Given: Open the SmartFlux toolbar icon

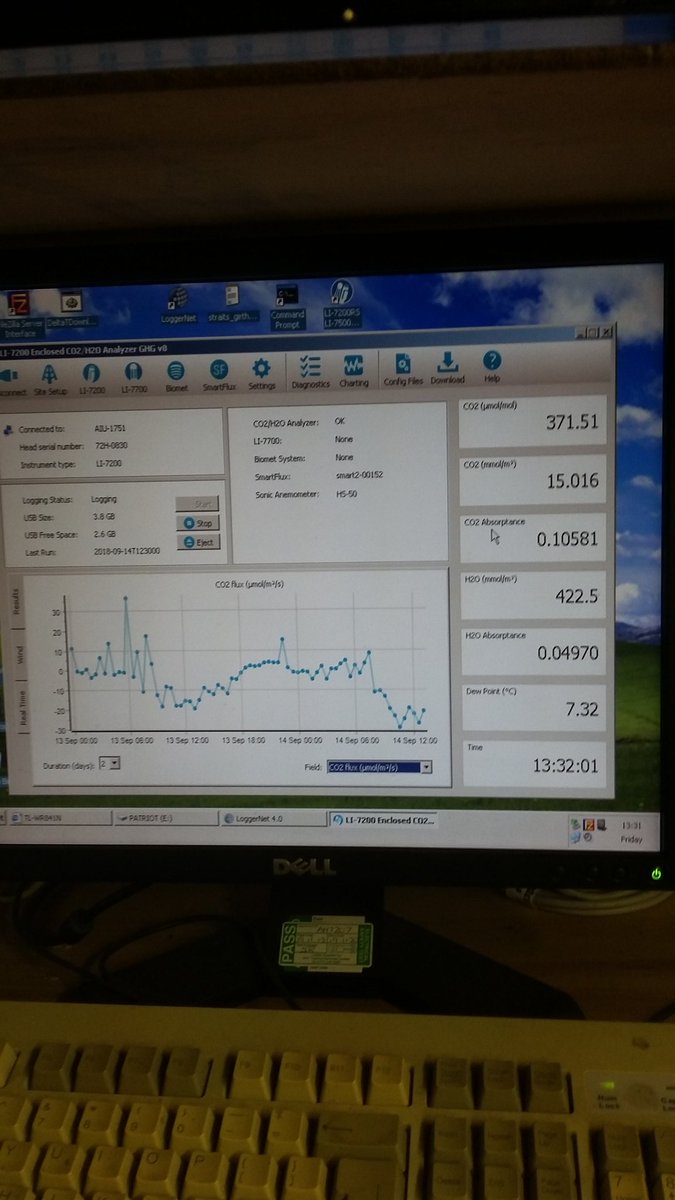Looking at the screenshot, I should tap(219, 376).
